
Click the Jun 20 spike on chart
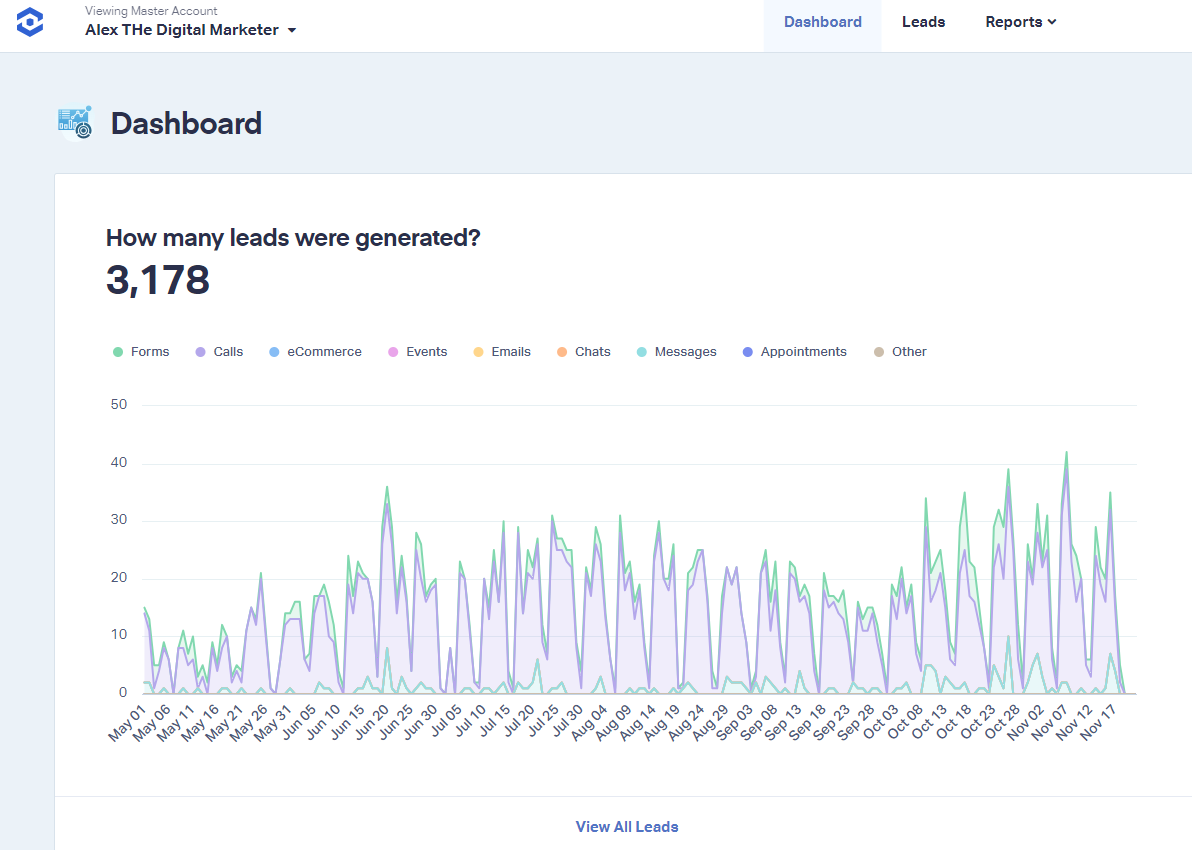tap(387, 490)
